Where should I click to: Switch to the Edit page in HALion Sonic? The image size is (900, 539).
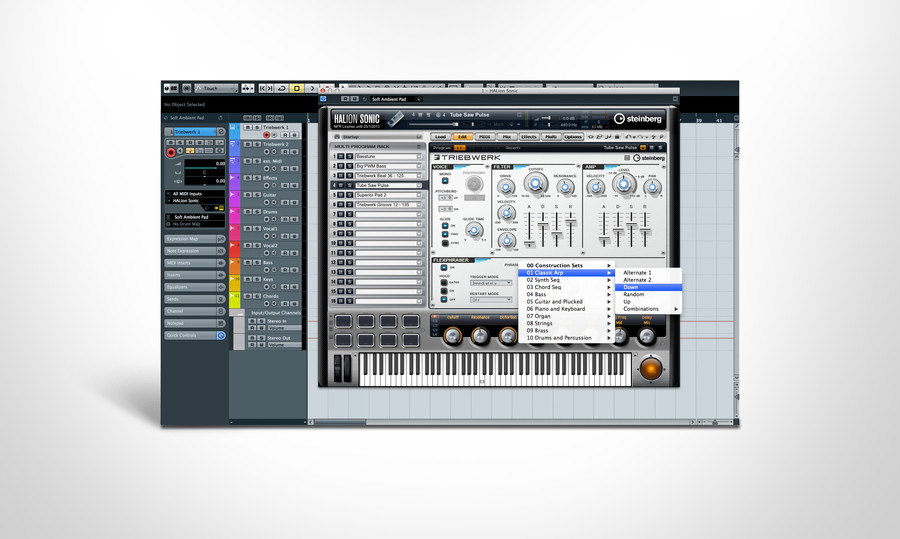(x=462, y=137)
